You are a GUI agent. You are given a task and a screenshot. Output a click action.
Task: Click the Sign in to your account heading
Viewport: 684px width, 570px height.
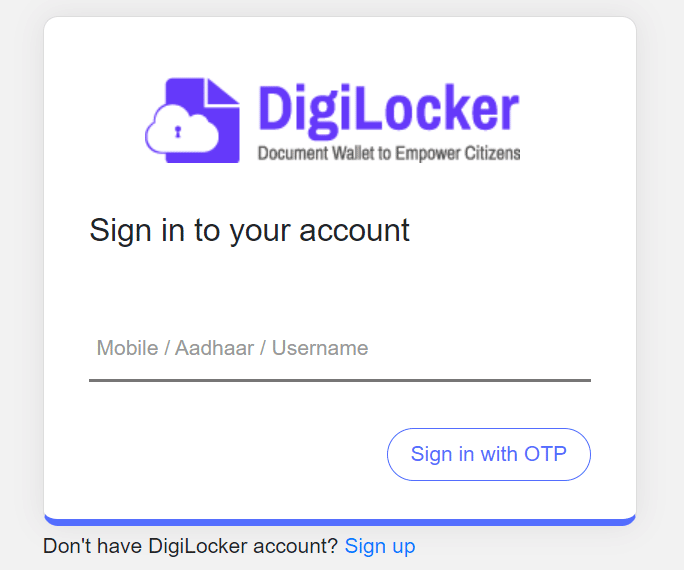point(249,230)
